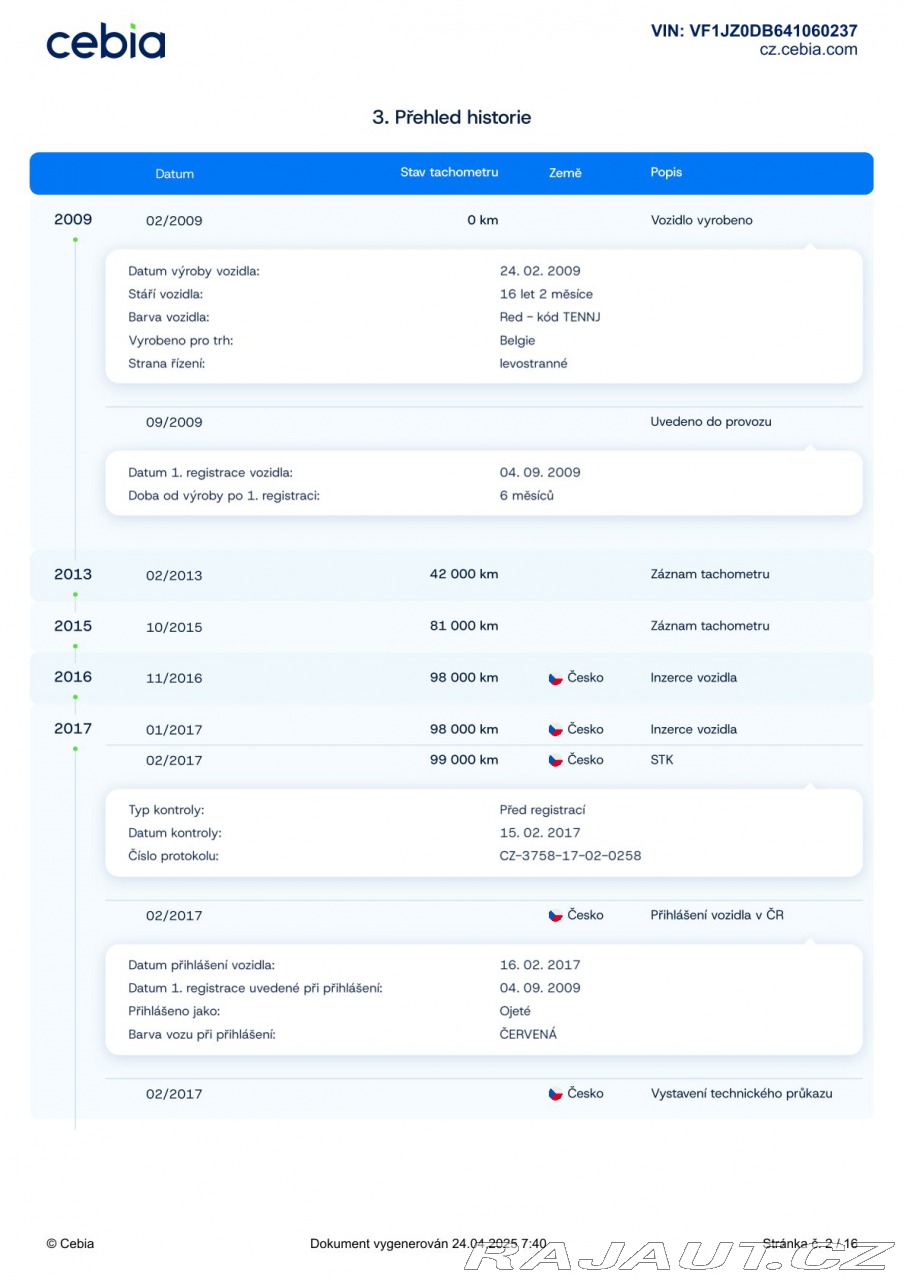Select 04. 09. 2009 next to 'Datum 1. registrace uvedené při přihlášení'
904x1280 pixels.
(540, 989)
